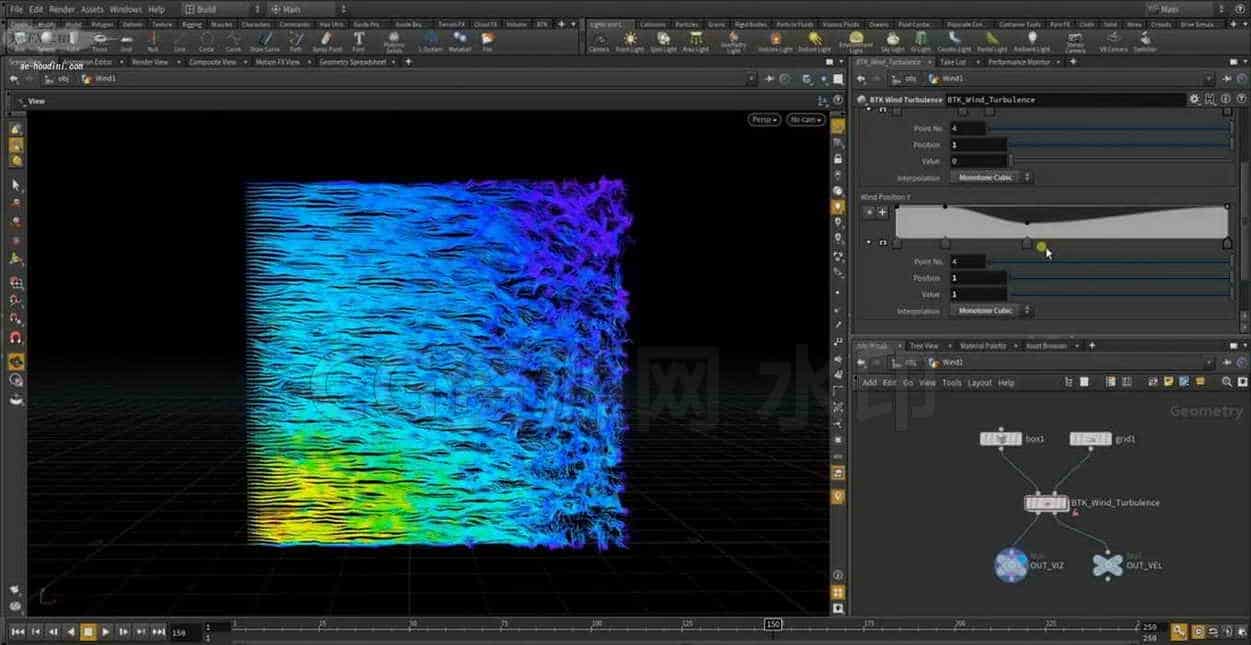Click the lower ramp Value input field
Viewport: 1251px width, 645px height.
[978, 294]
